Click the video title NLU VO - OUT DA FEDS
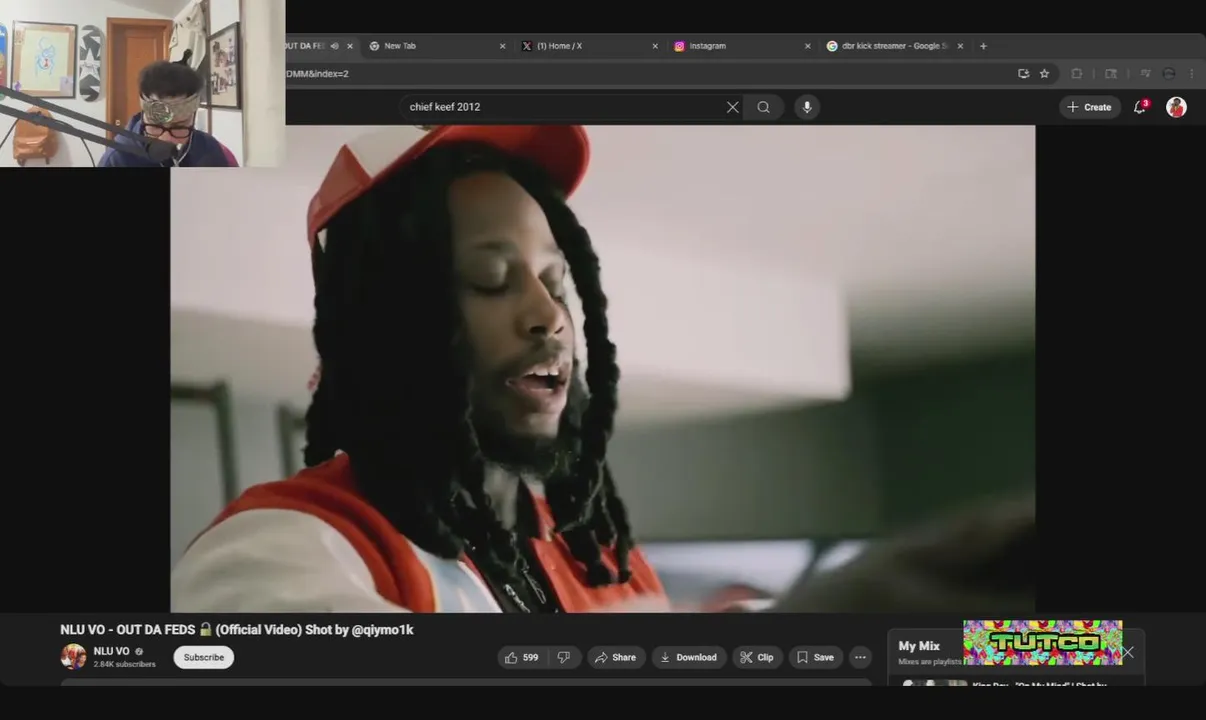This screenshot has width=1206, height=720. point(237,630)
